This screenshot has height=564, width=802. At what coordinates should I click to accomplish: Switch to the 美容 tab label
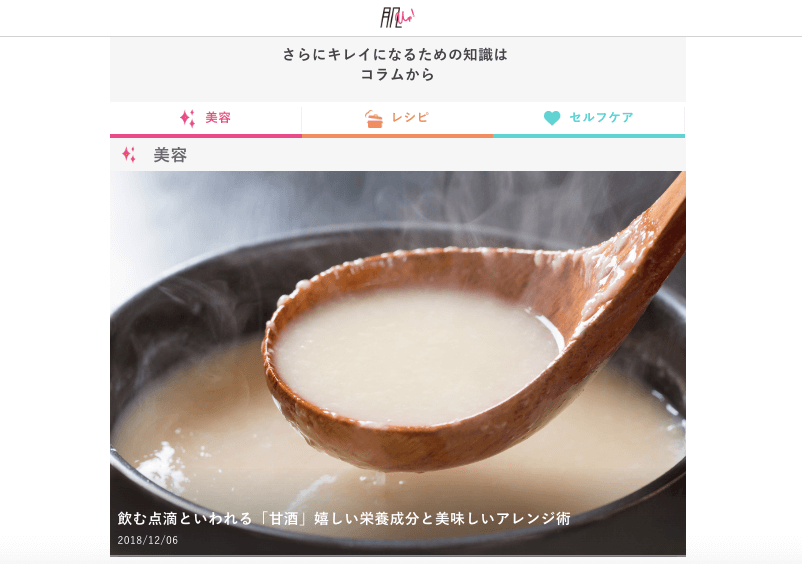click(x=218, y=118)
